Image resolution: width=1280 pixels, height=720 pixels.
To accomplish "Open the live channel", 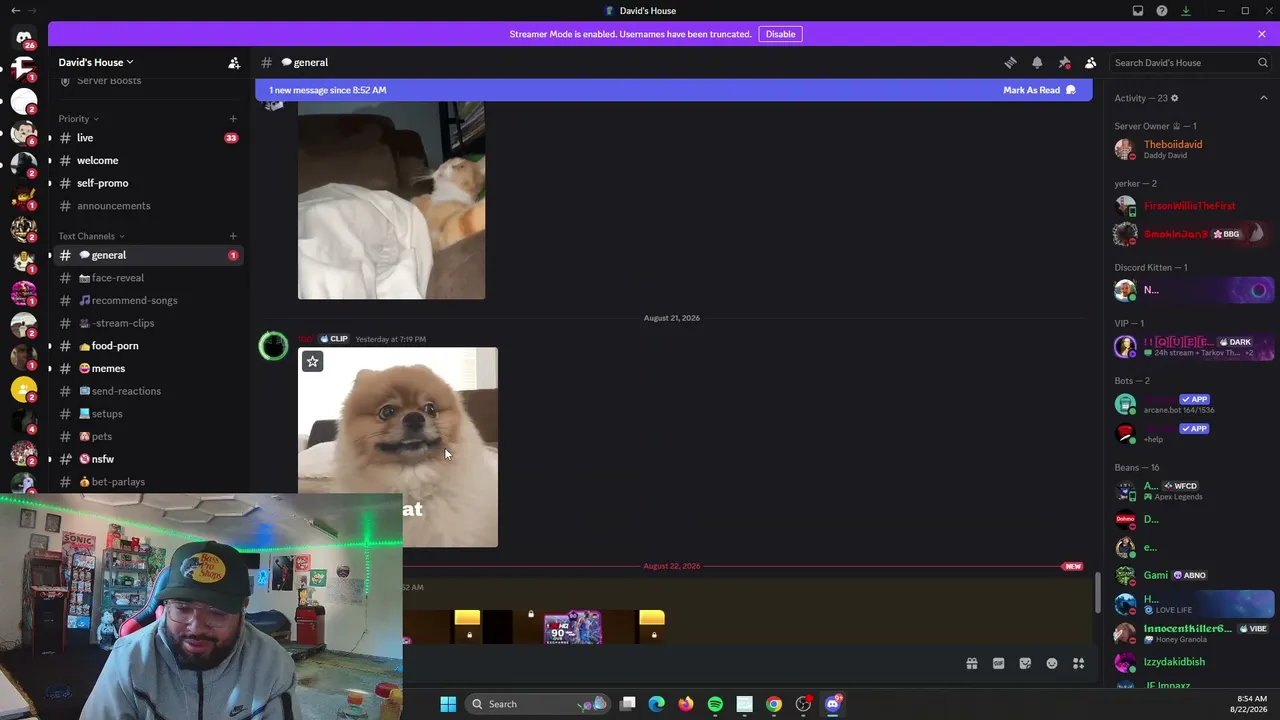I will coord(148,138).
